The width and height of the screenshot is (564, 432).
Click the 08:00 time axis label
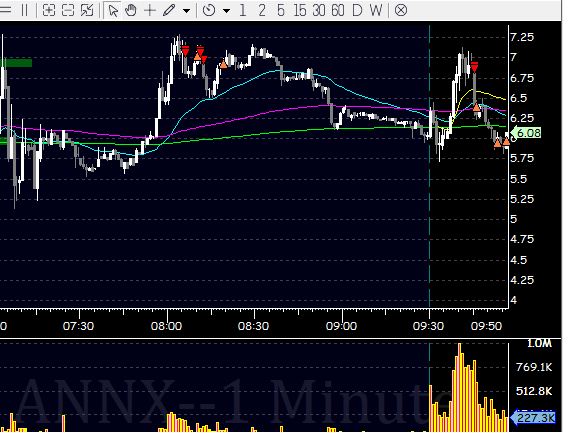(x=166, y=326)
